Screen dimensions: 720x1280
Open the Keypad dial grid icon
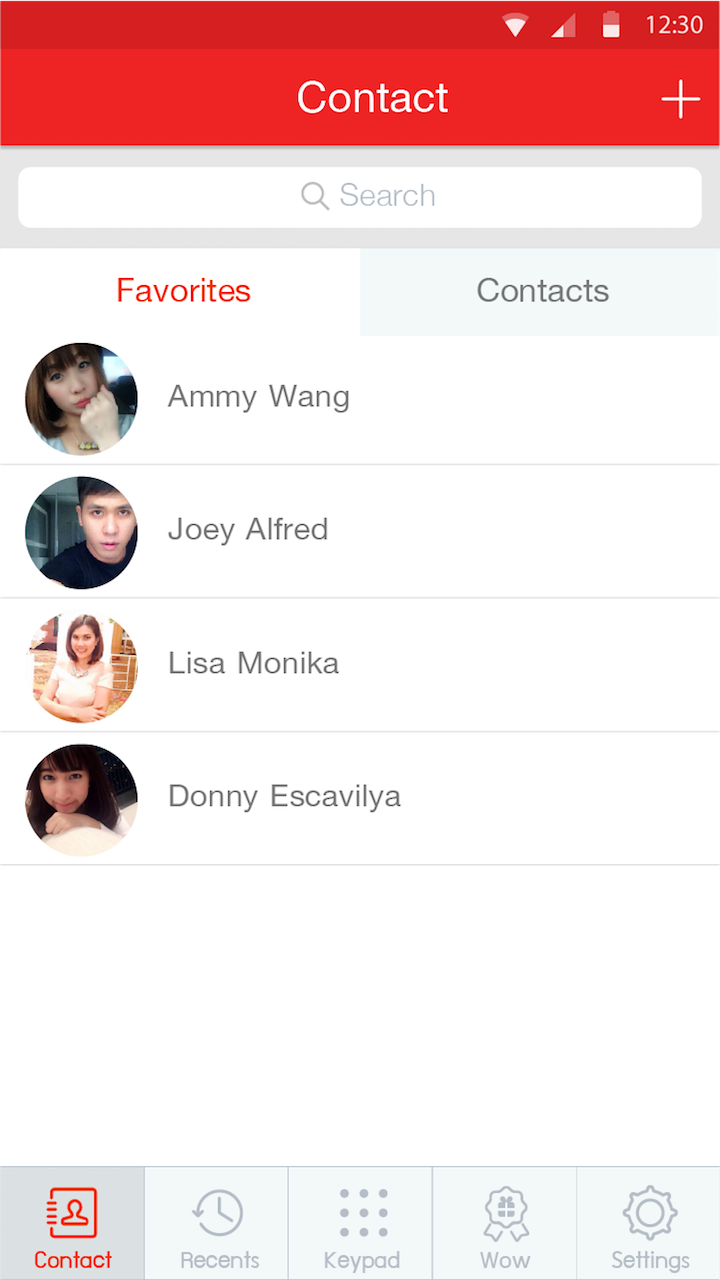362,1213
